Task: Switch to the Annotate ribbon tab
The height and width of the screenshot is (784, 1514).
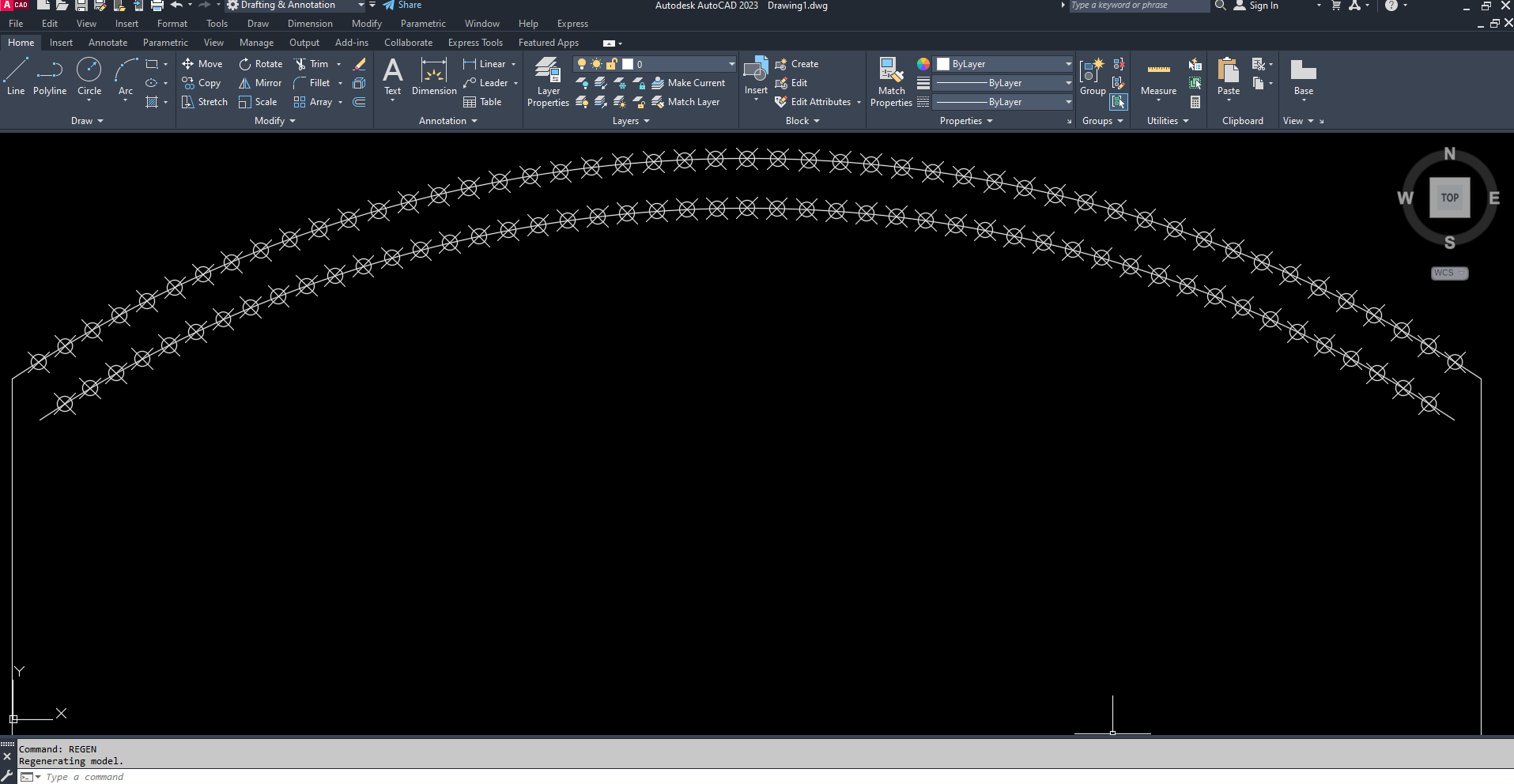Action: click(108, 43)
